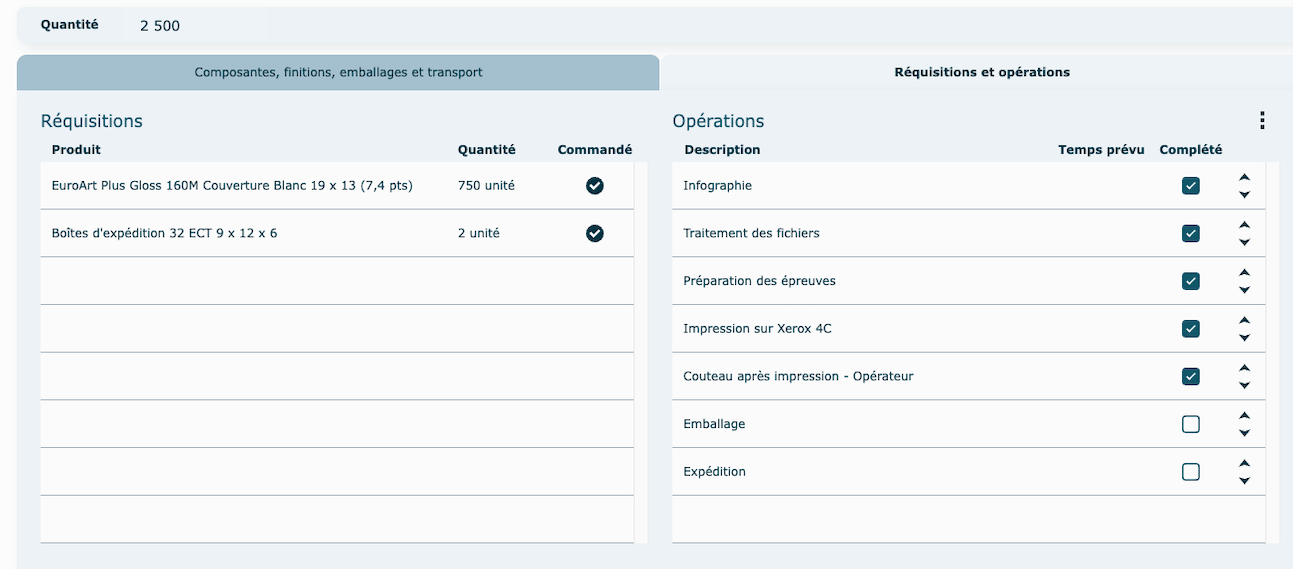Move Préparation des épreuves down with arrow
Viewport: 1293px width, 569px height.
coord(1244,290)
